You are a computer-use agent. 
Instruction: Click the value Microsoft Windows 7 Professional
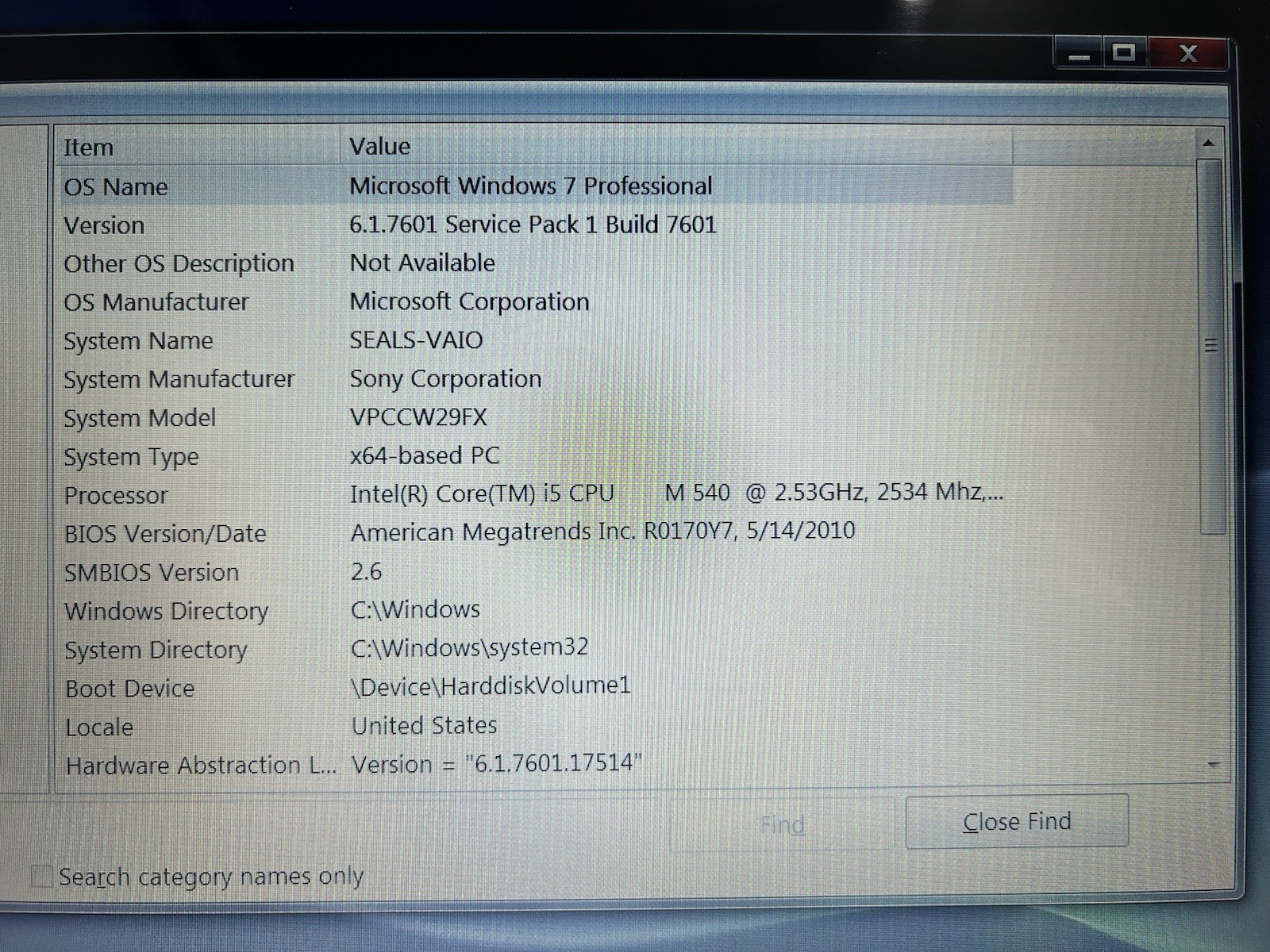tap(531, 186)
